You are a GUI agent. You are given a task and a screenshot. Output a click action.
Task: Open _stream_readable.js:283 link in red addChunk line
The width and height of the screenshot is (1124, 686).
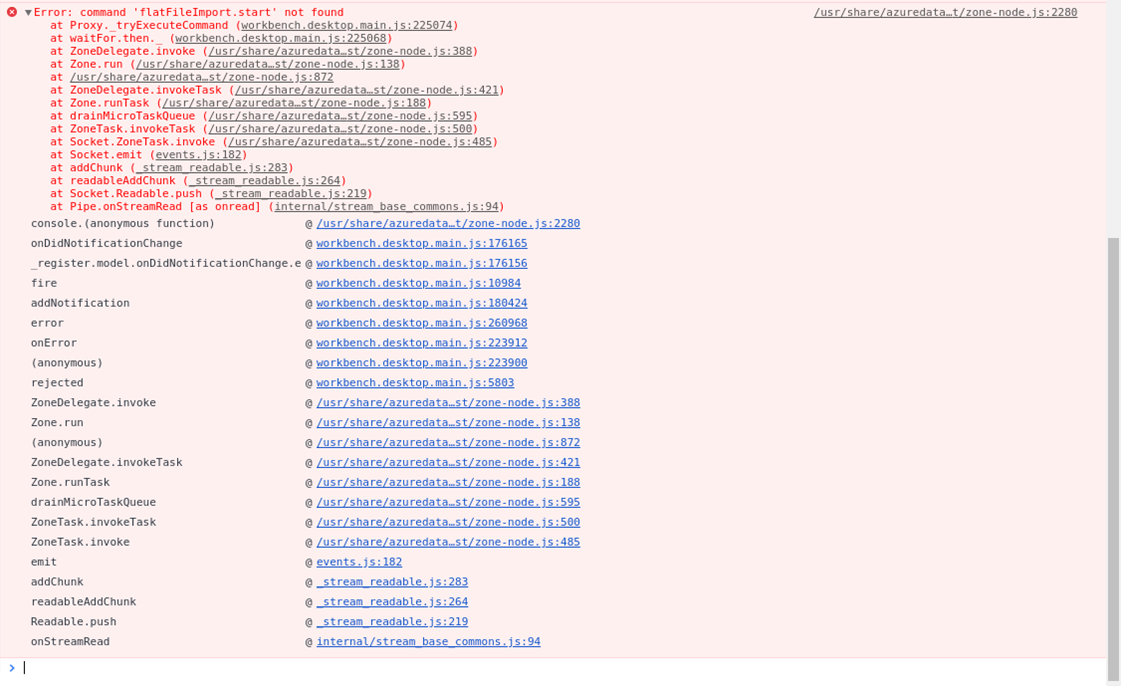click(211, 167)
